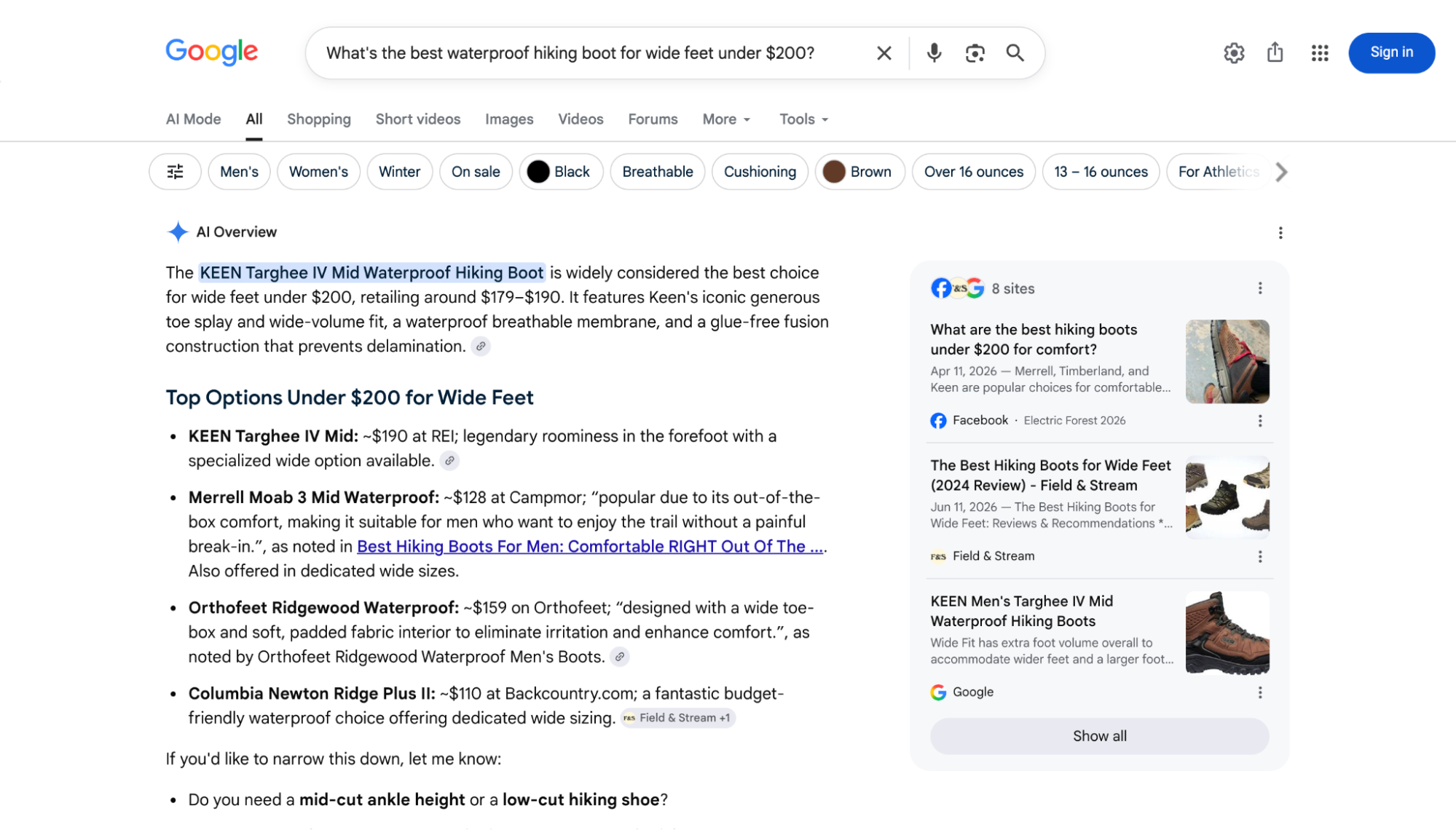Select the Black color filter chip
Screen dimensions: 1456x830
coord(561,172)
